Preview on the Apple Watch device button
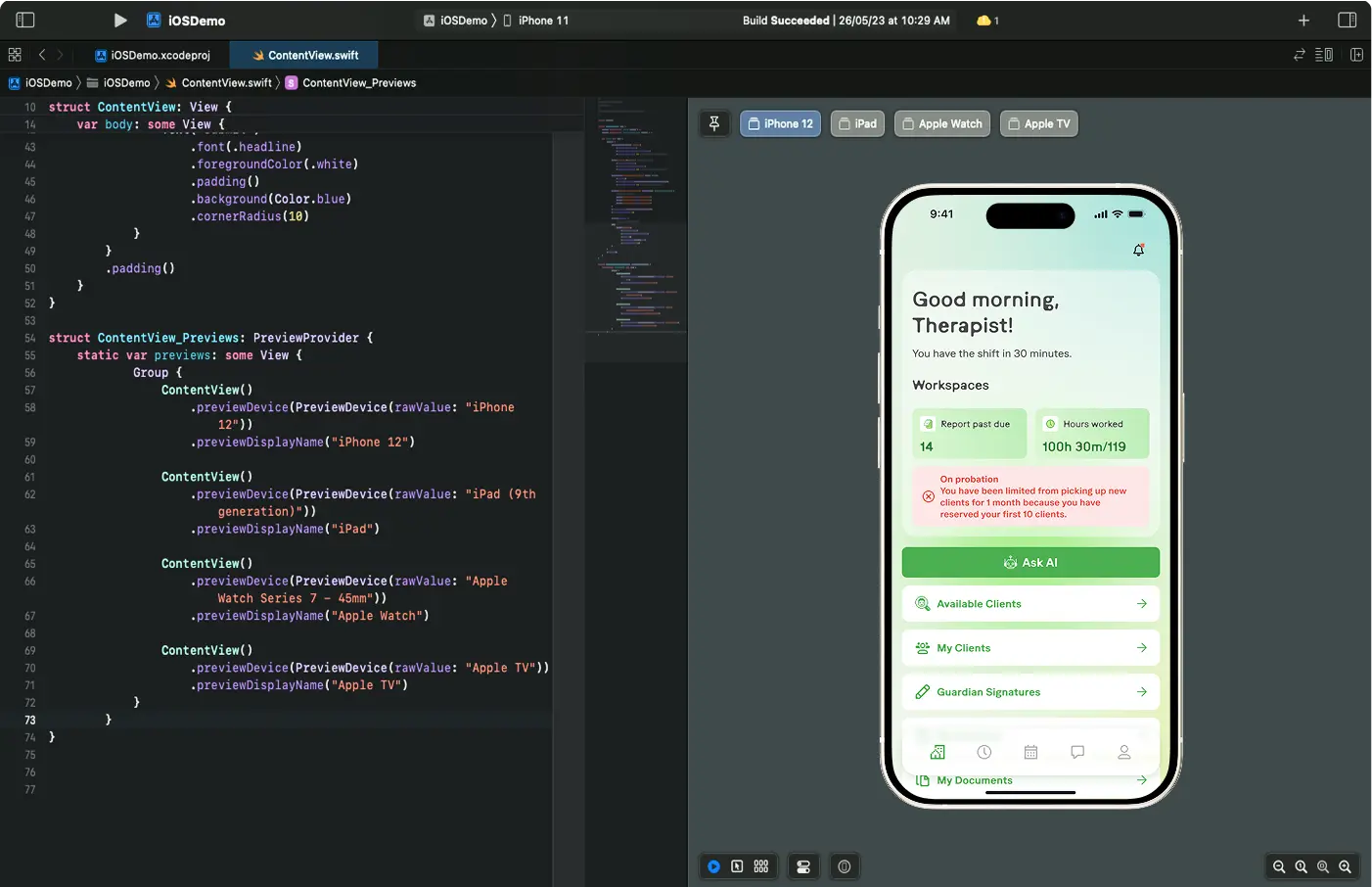The image size is (1372, 887). [941, 123]
